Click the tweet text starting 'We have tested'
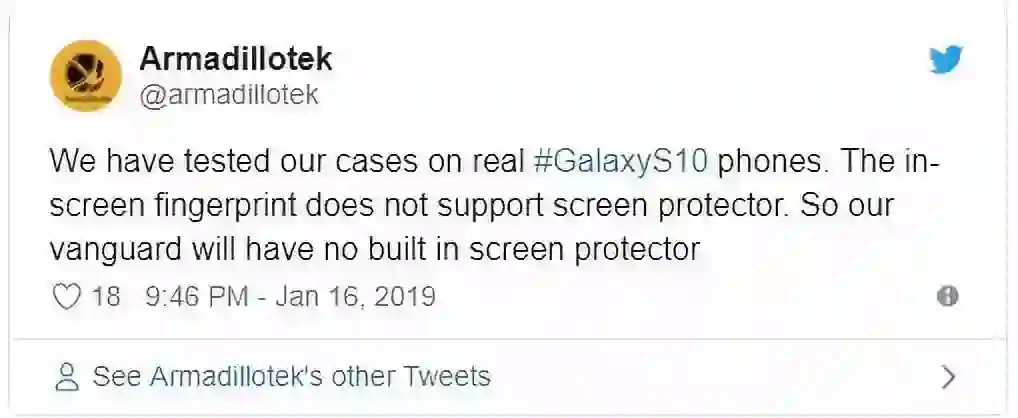This screenshot has width=1018, height=418. [494, 205]
